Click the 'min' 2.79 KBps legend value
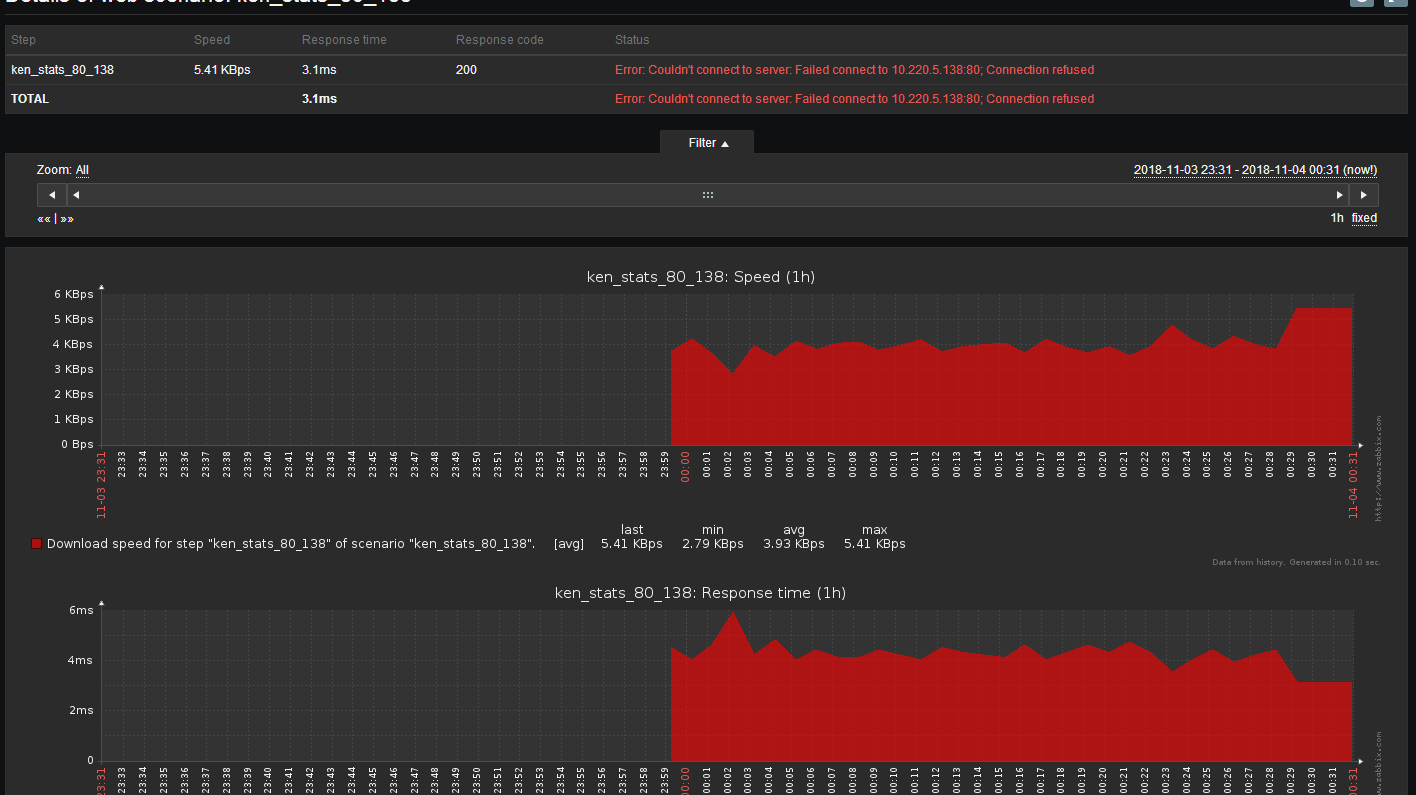This screenshot has width=1416, height=795. [x=713, y=544]
